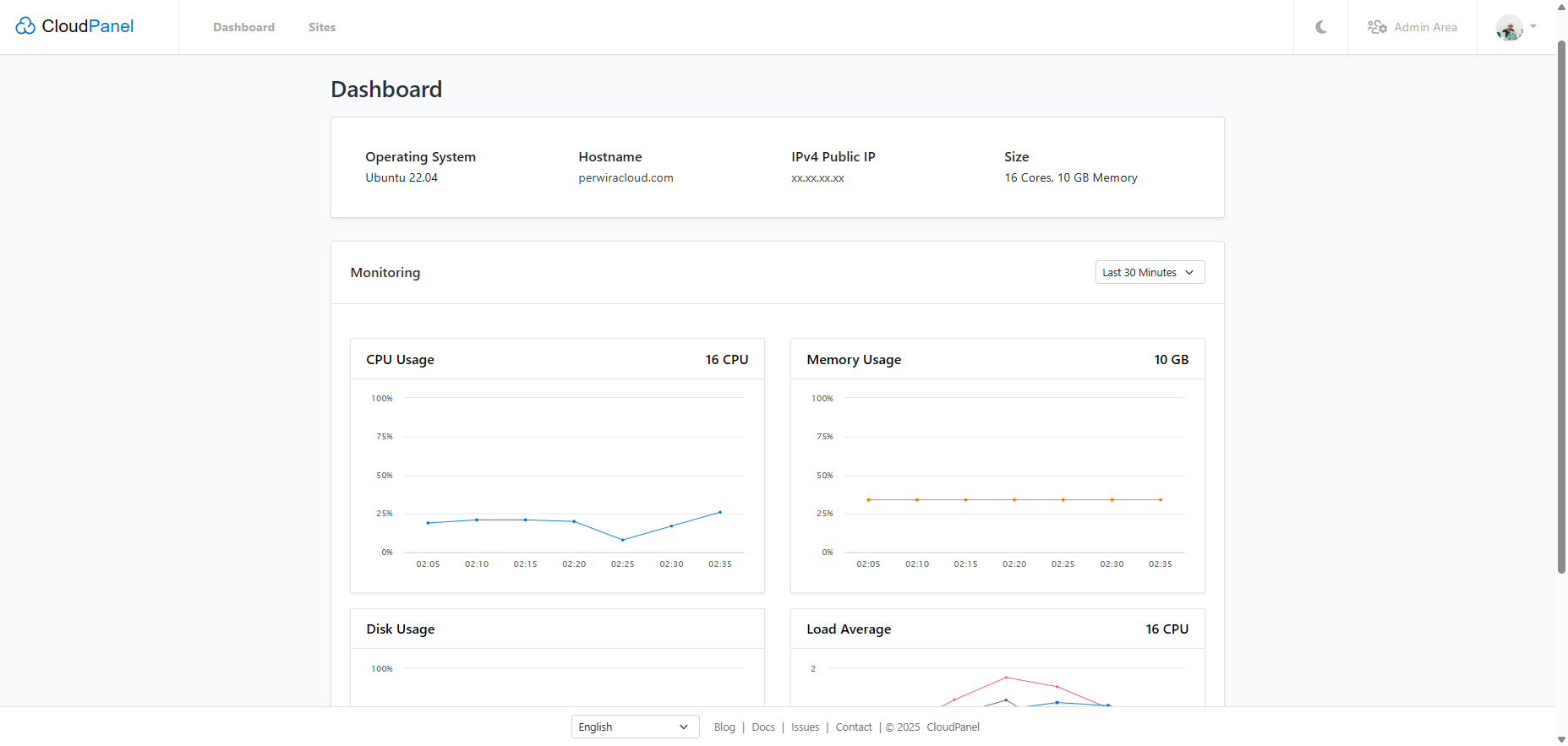Follow the Blog footer link
1568x746 pixels.
[x=724, y=727]
